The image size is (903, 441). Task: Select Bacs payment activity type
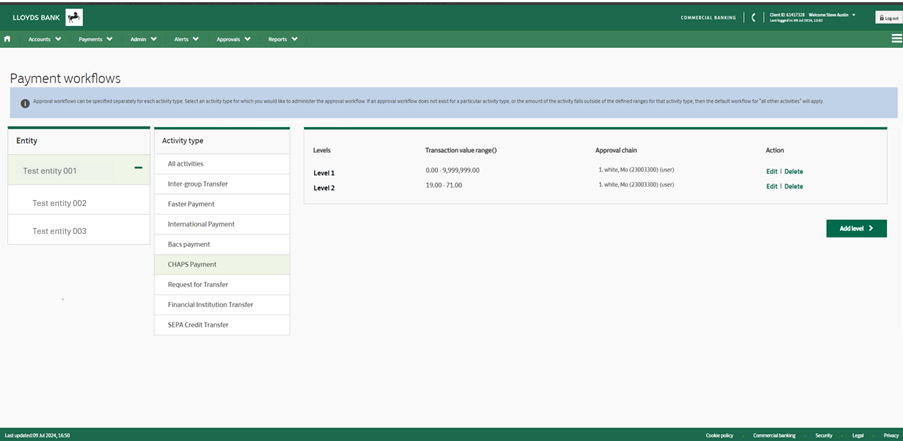[x=222, y=245]
